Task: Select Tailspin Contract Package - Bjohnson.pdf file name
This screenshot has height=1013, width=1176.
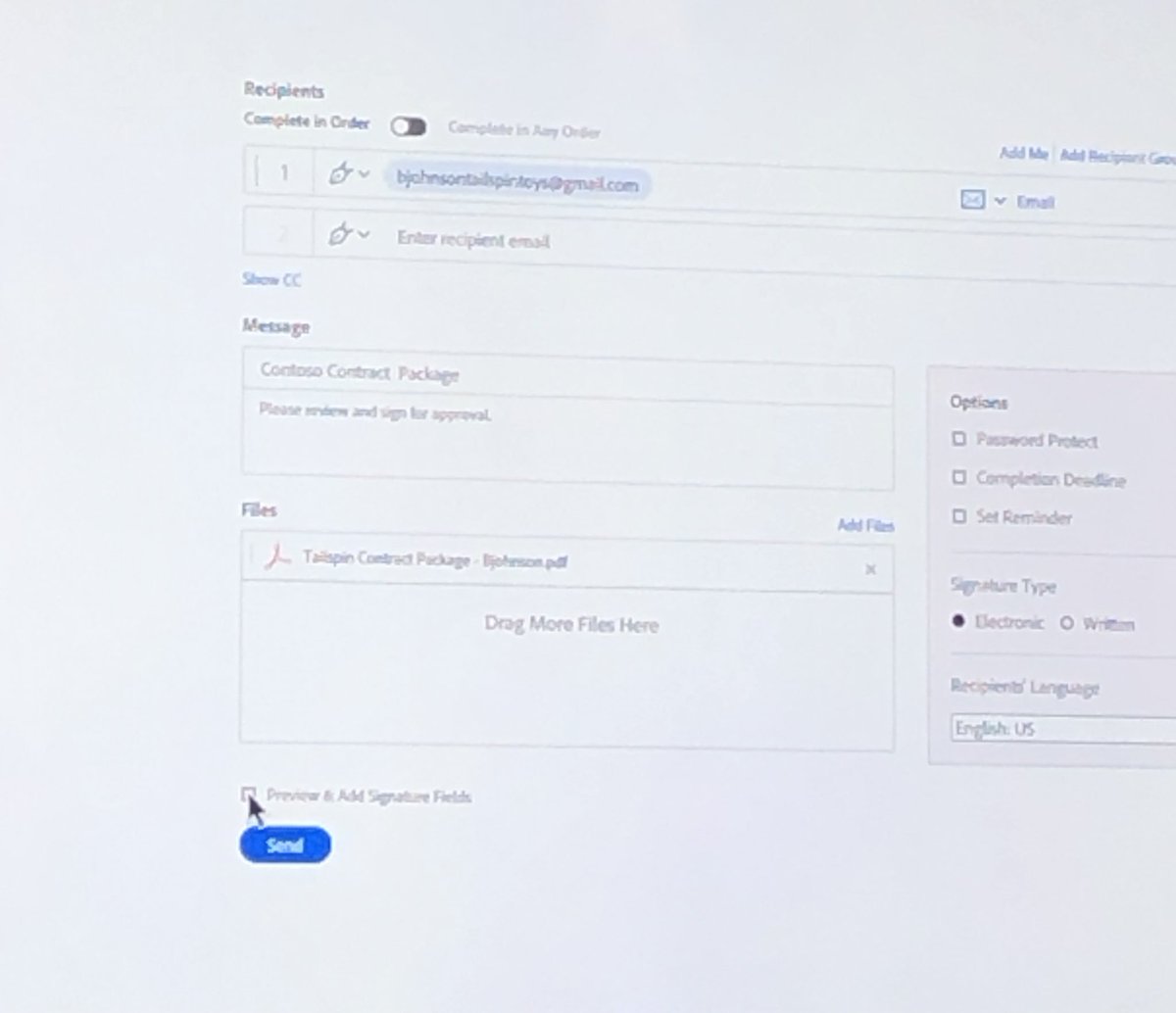Action: tap(435, 560)
